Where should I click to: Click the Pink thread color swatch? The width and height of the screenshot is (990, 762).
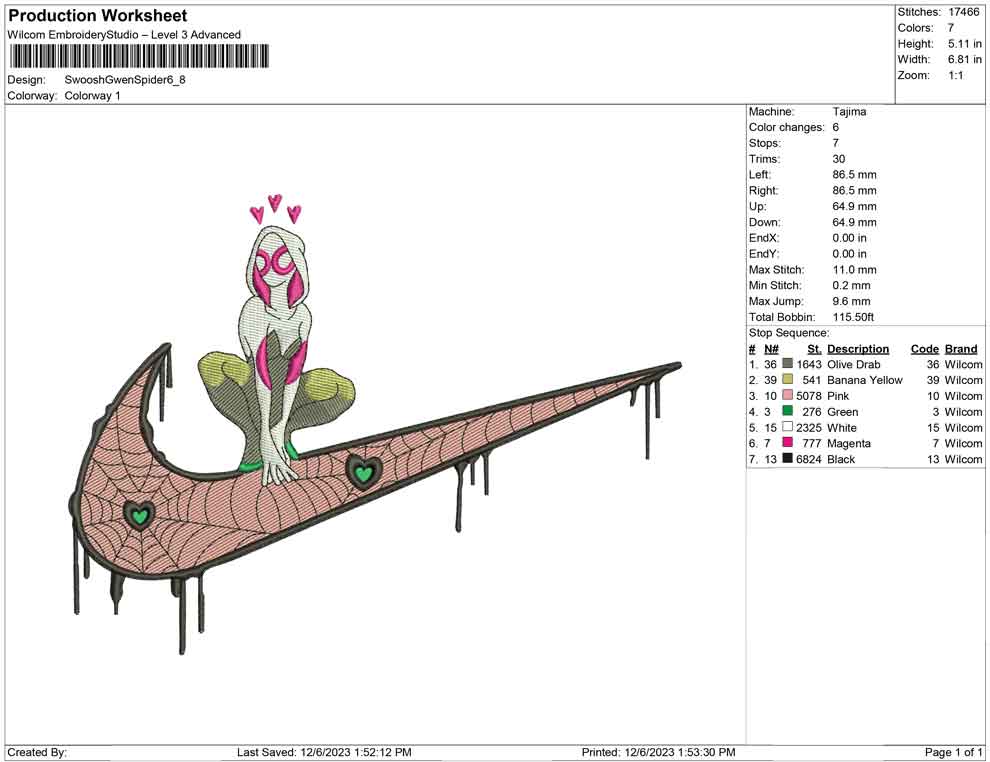(787, 395)
